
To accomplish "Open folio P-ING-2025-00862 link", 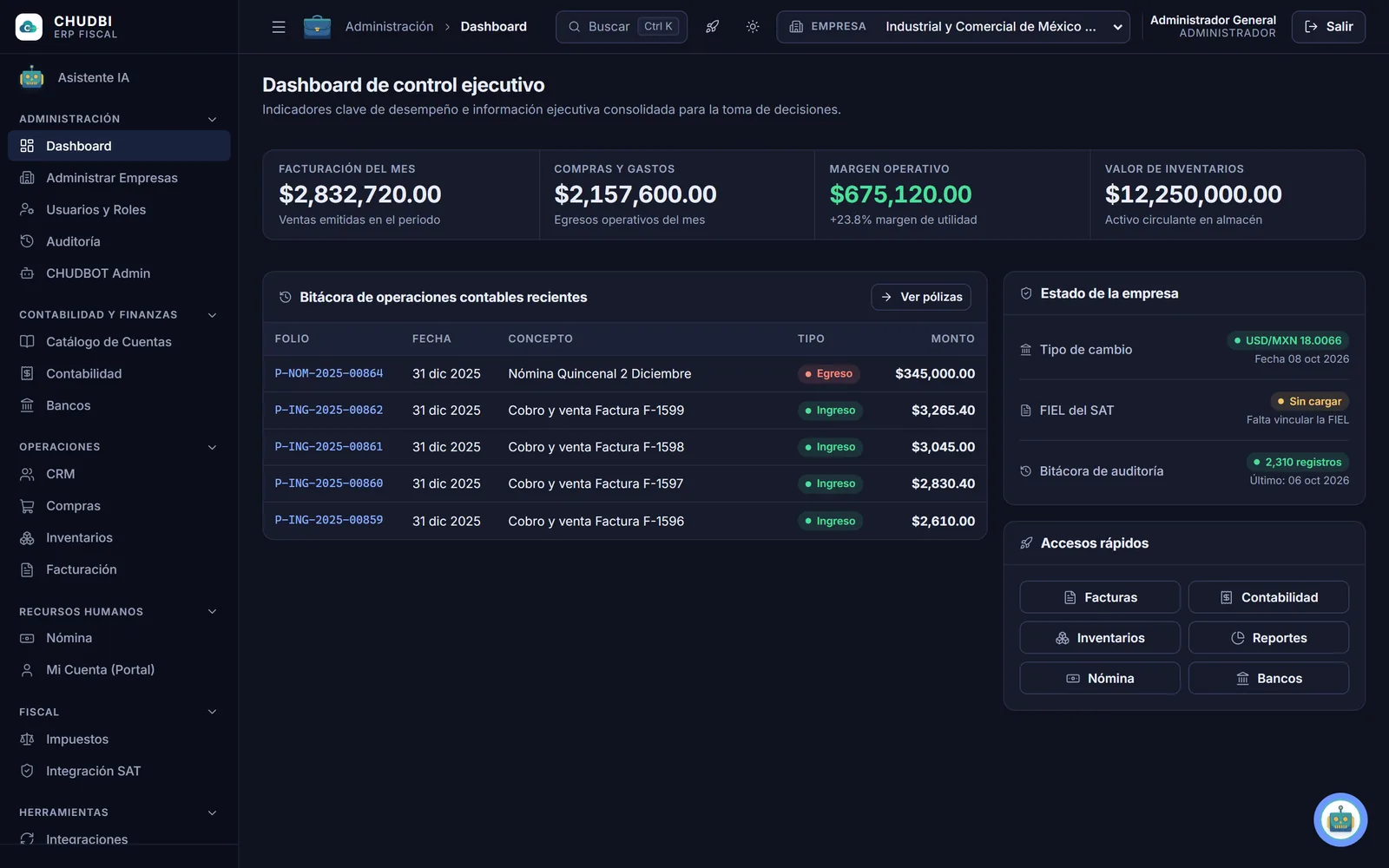I will click(x=329, y=410).
